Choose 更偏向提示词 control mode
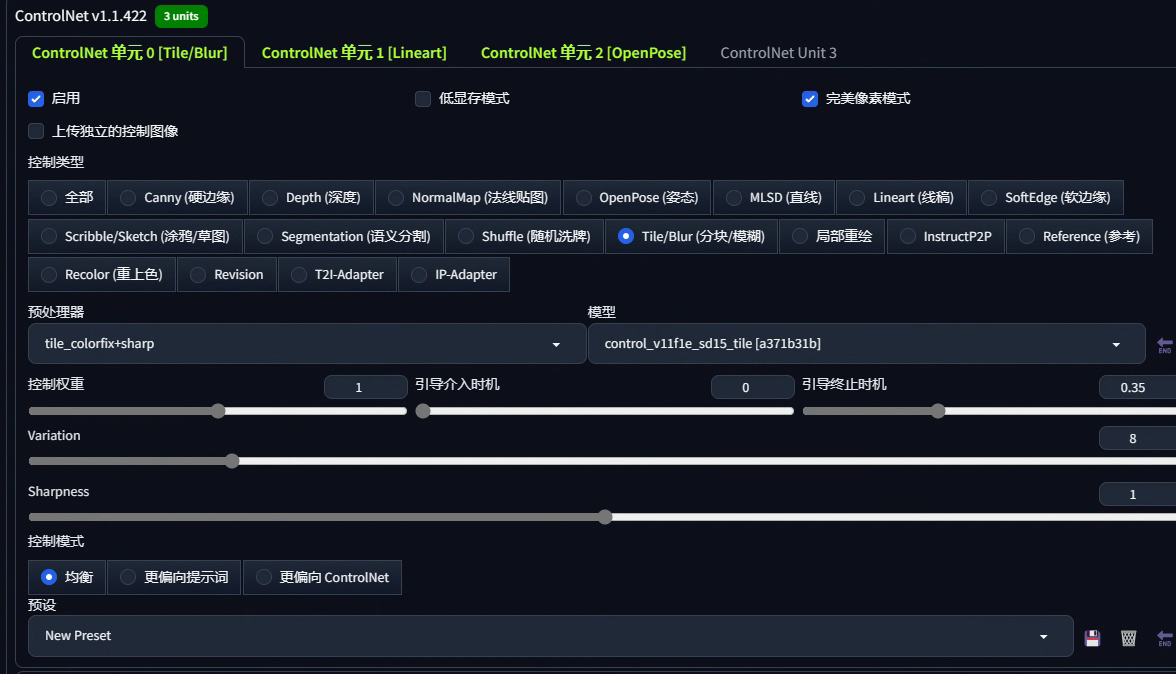The height and width of the screenshot is (674, 1176). [174, 577]
